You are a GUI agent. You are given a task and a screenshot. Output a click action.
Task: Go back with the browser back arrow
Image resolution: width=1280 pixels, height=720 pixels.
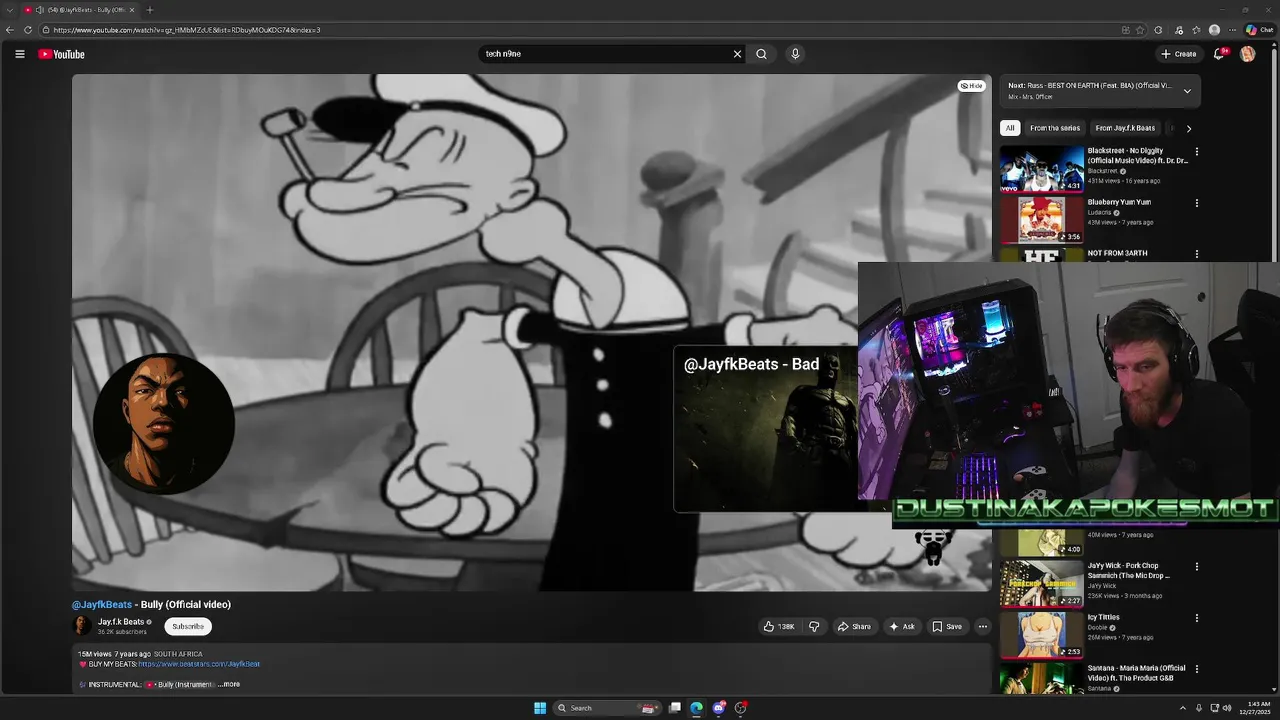(10, 30)
